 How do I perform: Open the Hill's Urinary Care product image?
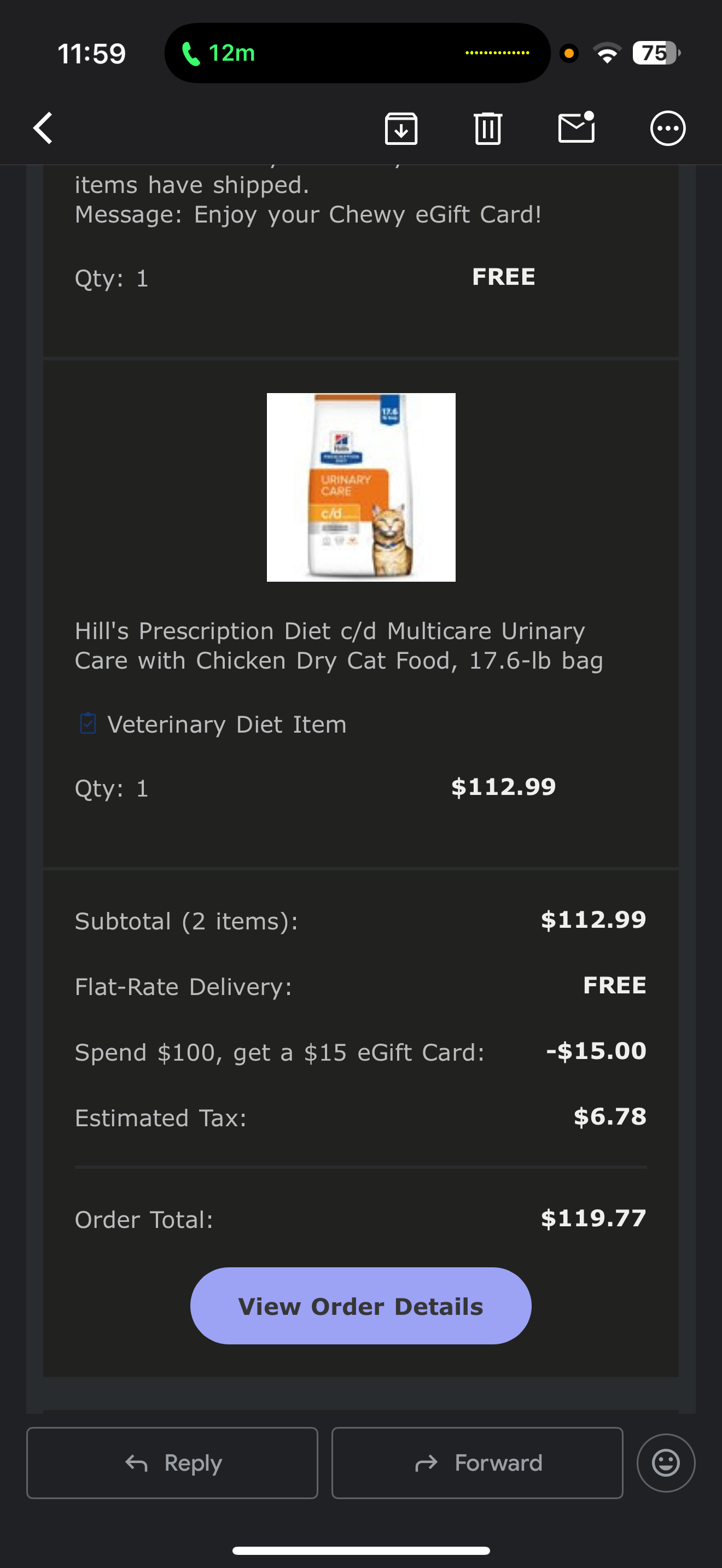pos(361,487)
